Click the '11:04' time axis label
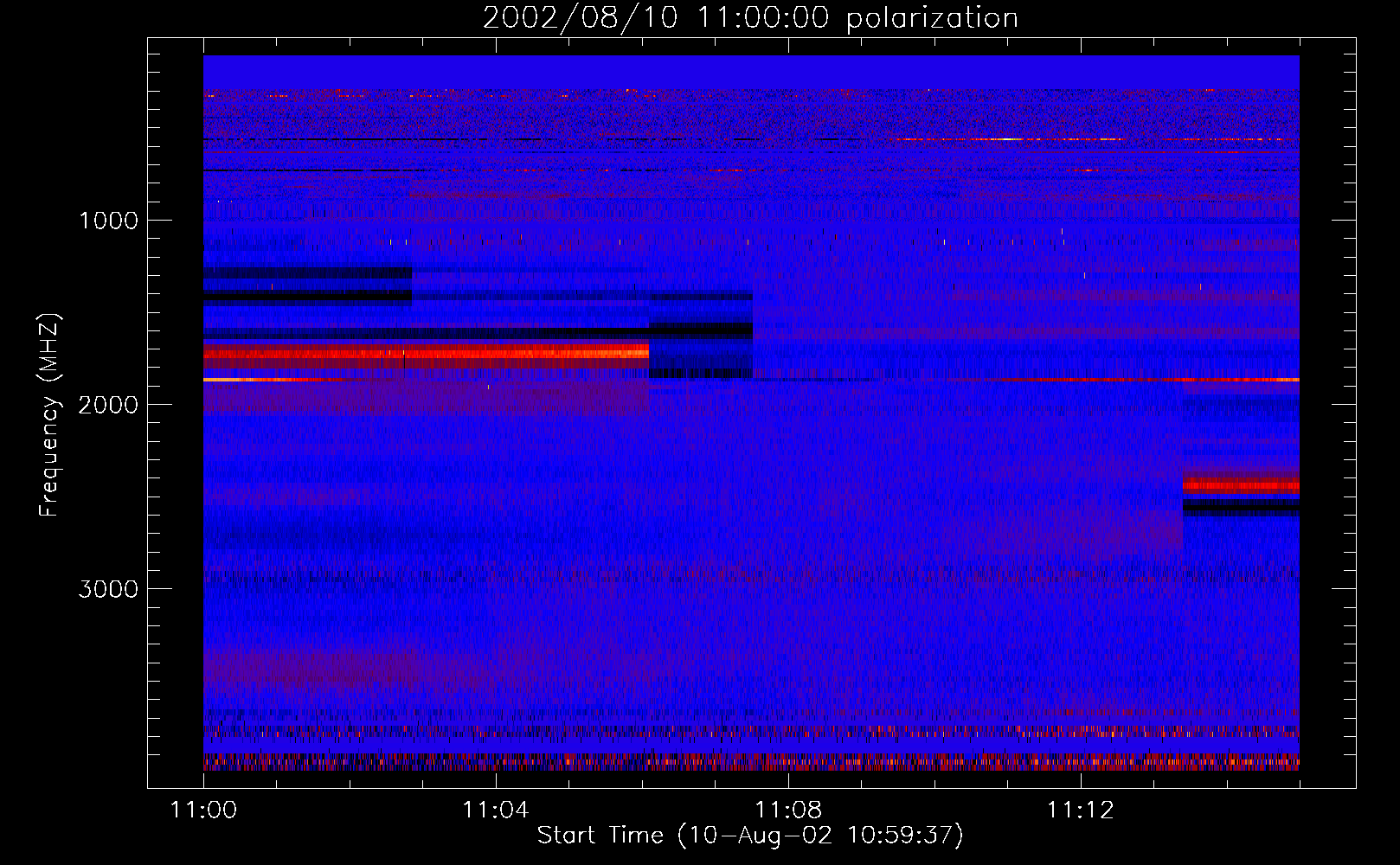1400x865 pixels. tap(495, 811)
